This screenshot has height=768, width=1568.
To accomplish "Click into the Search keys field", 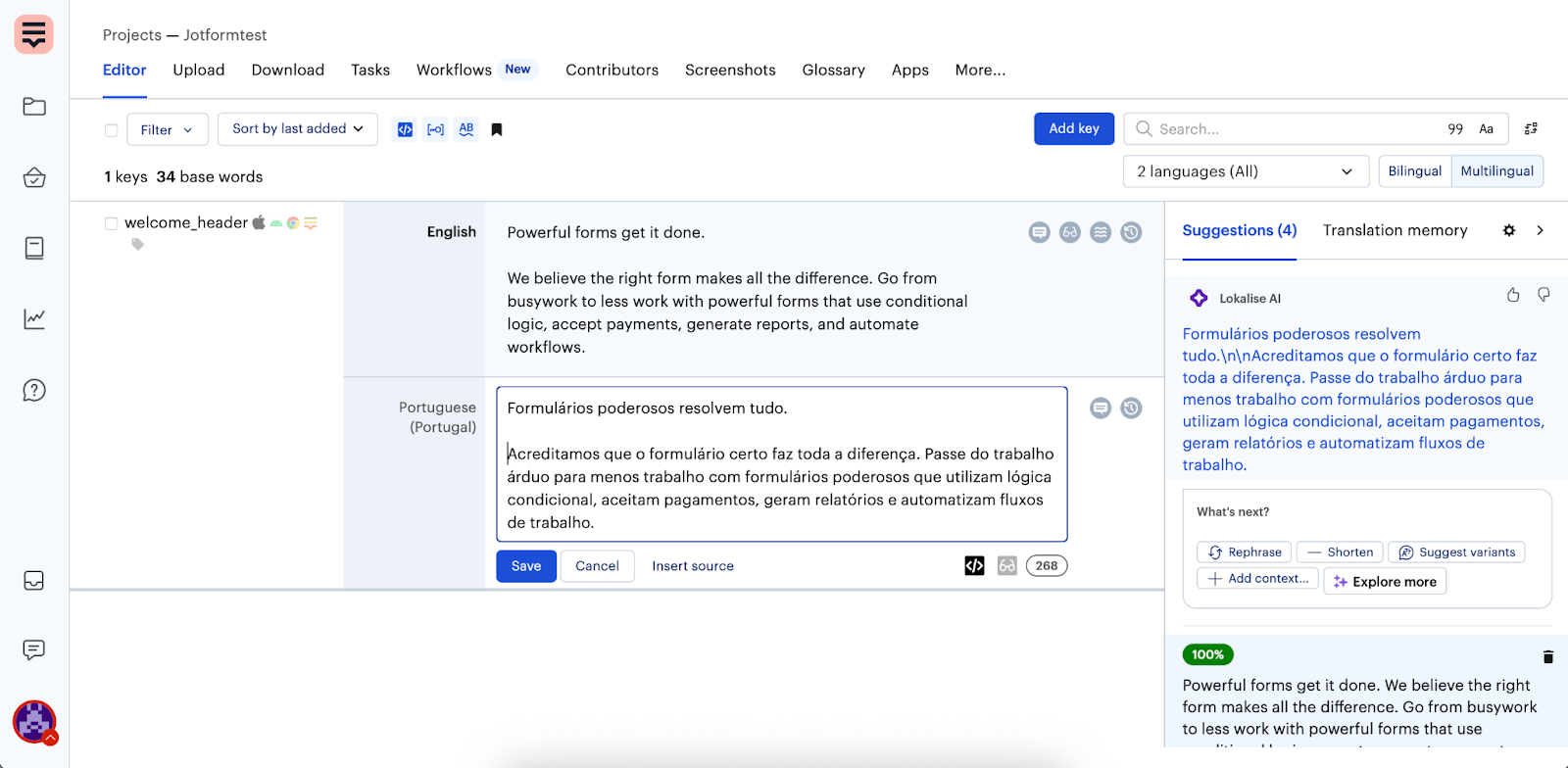I will coord(1284,129).
